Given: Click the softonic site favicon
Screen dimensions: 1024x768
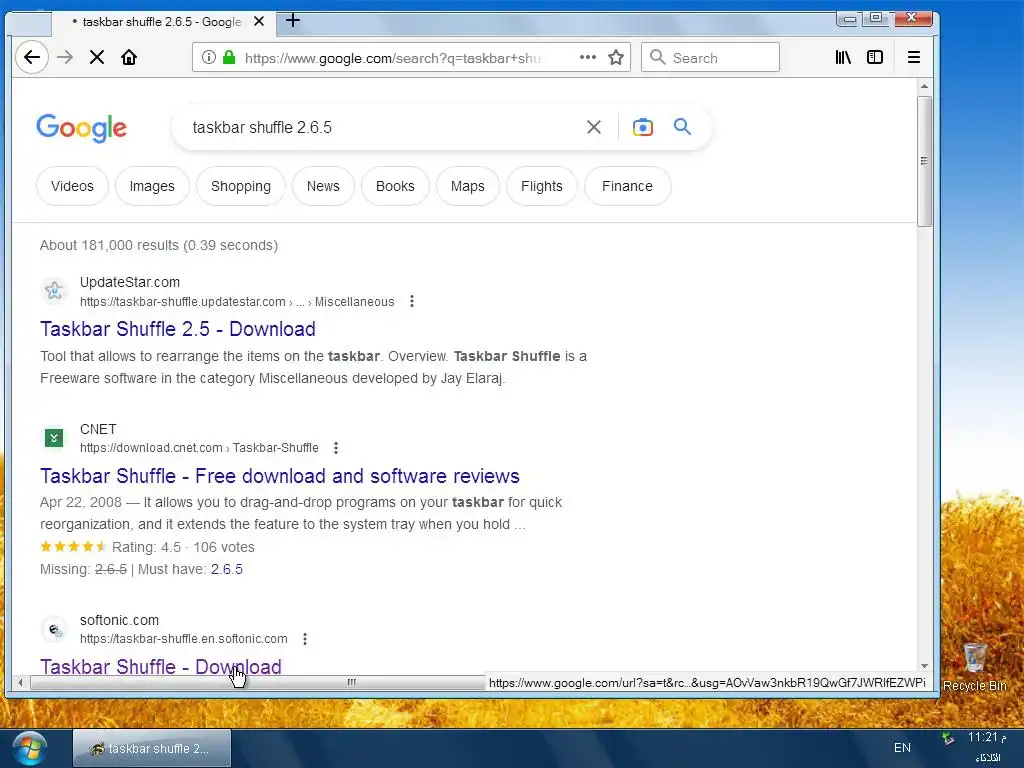Looking at the screenshot, I should tap(54, 629).
